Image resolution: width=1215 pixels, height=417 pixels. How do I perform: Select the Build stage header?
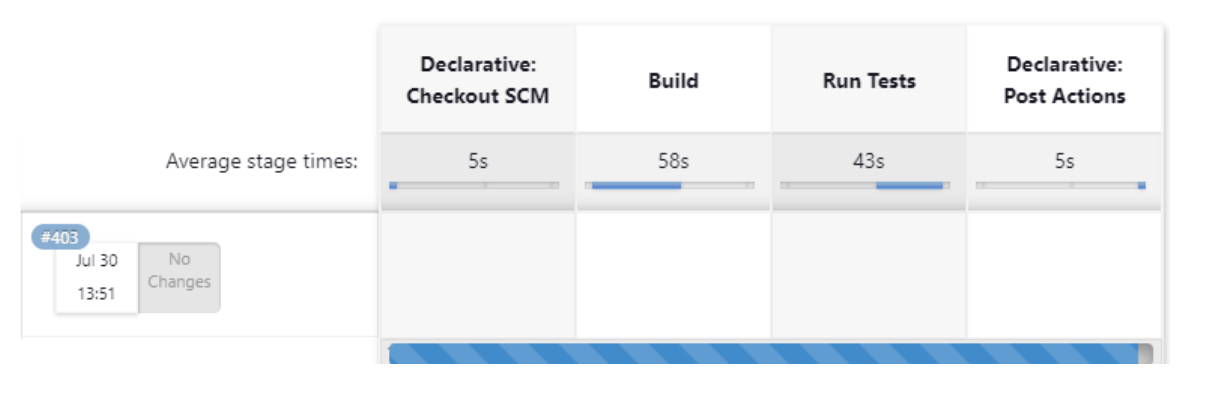click(674, 80)
